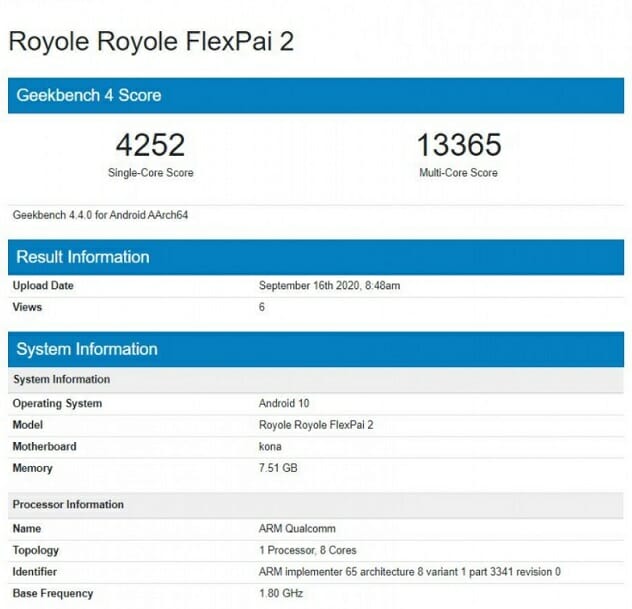Screen dimensions: 632x609
Task: Select the kona motherboard value
Action: point(270,447)
